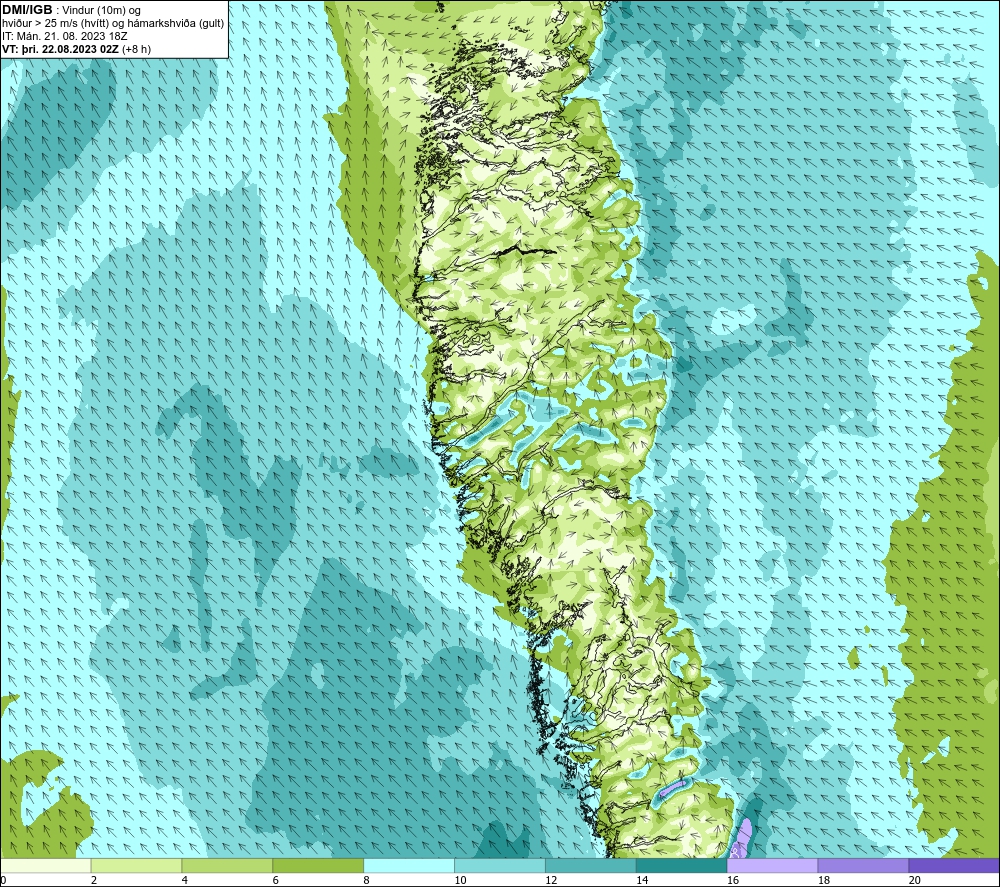
Task: Click the "12" tick label on the color scale
Action: tap(551, 880)
